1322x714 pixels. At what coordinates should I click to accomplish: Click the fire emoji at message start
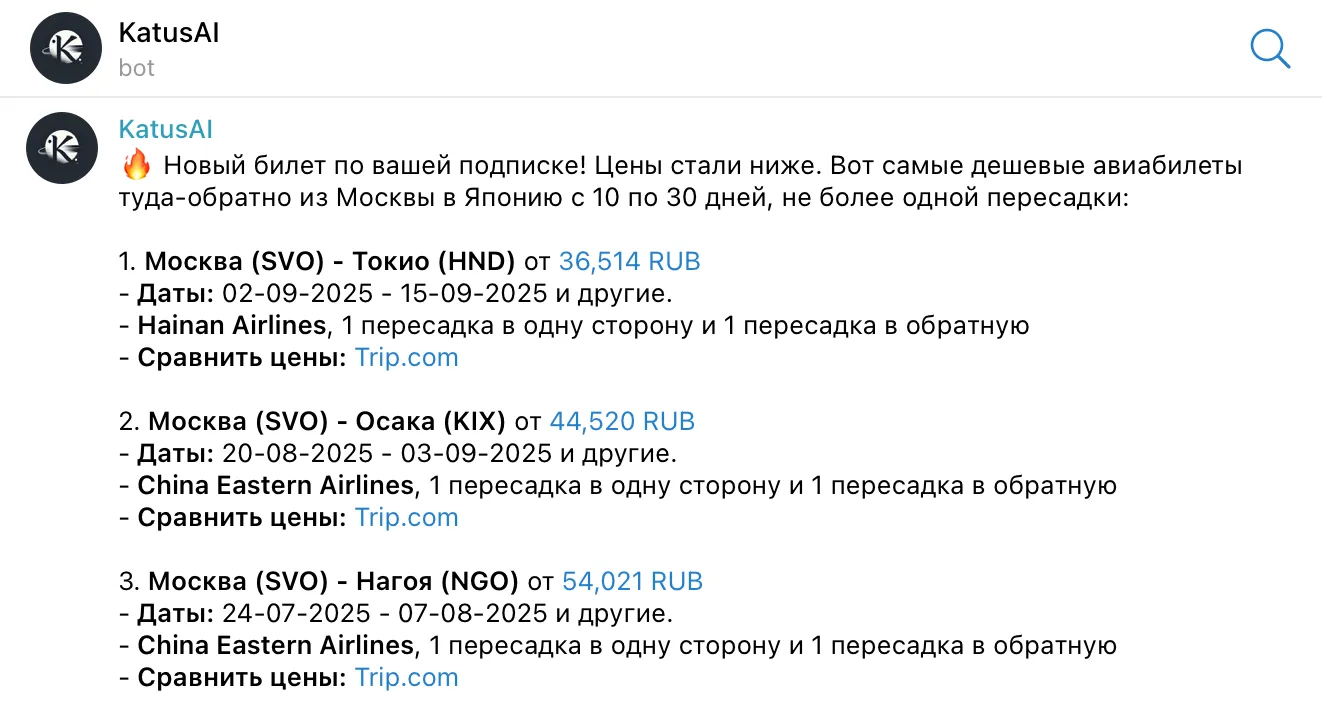(x=134, y=166)
